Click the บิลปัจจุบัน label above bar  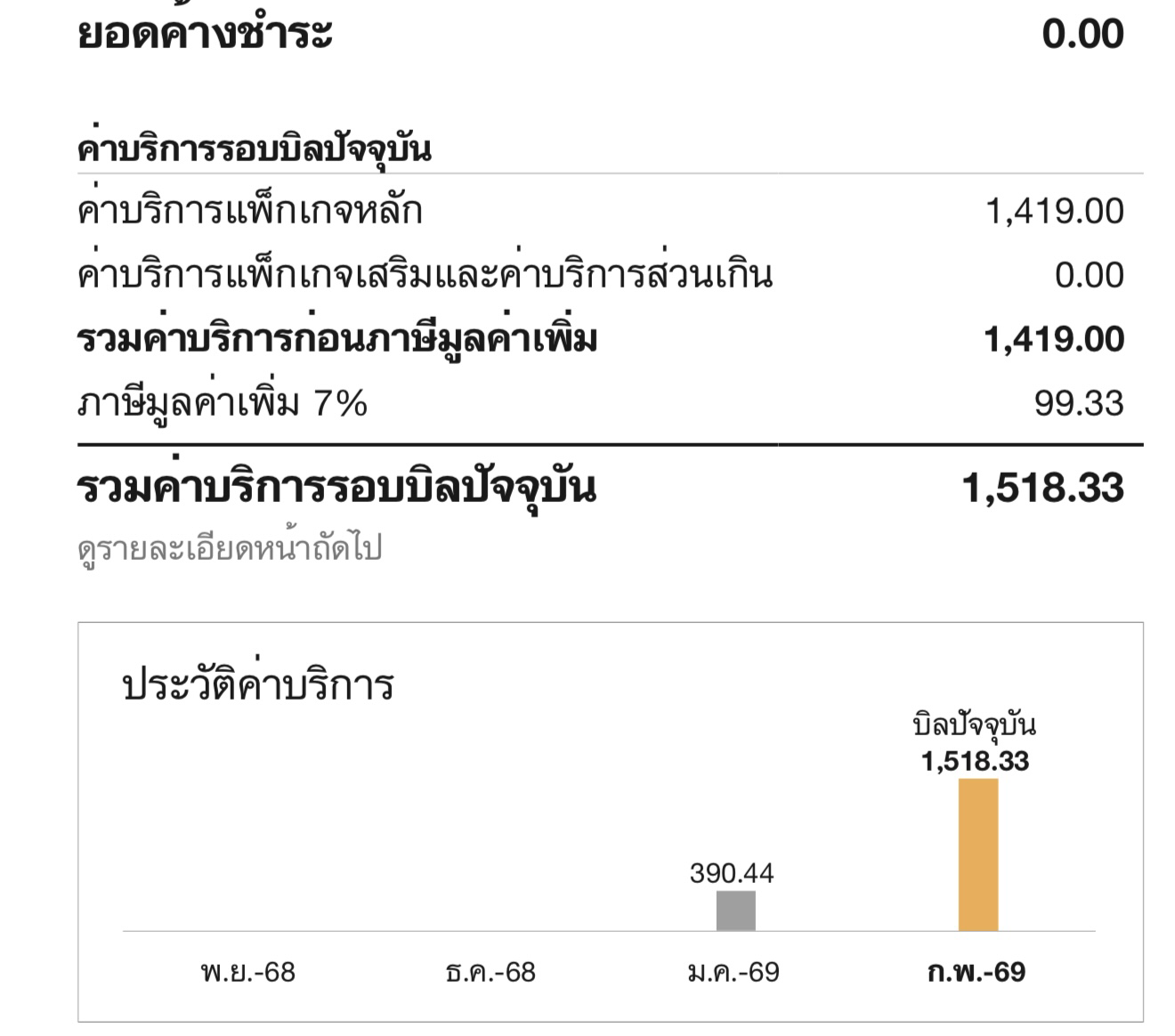(975, 725)
